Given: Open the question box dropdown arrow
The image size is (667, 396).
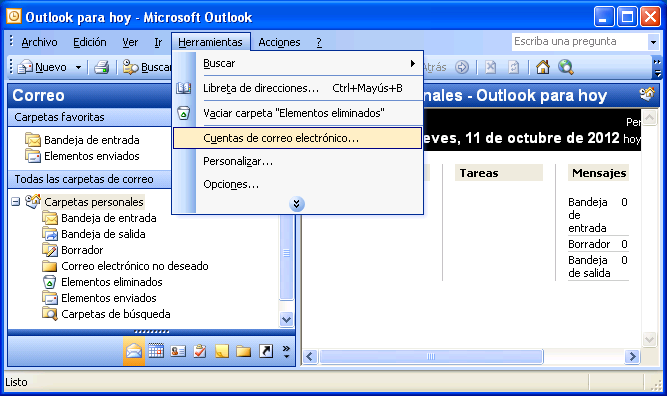Looking at the screenshot, I should (x=653, y=42).
